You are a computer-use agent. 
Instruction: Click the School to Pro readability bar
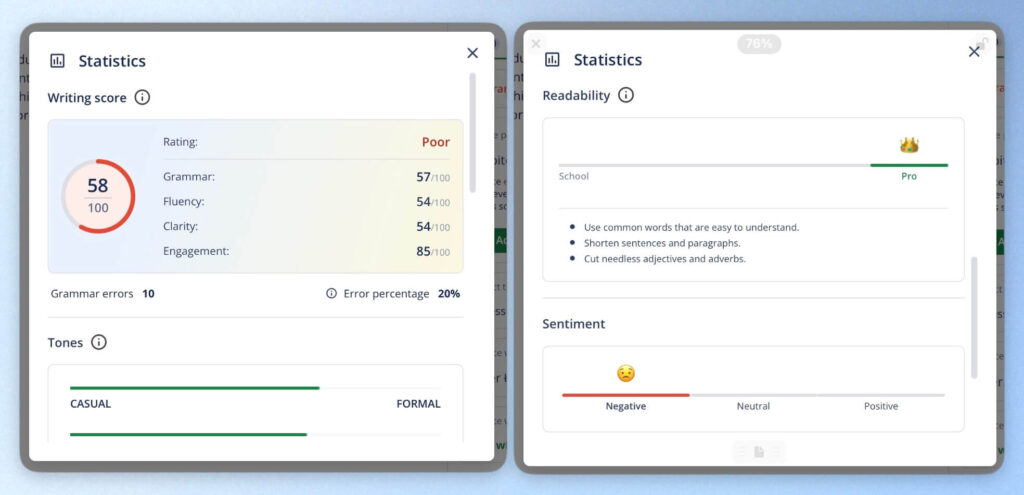click(753, 165)
